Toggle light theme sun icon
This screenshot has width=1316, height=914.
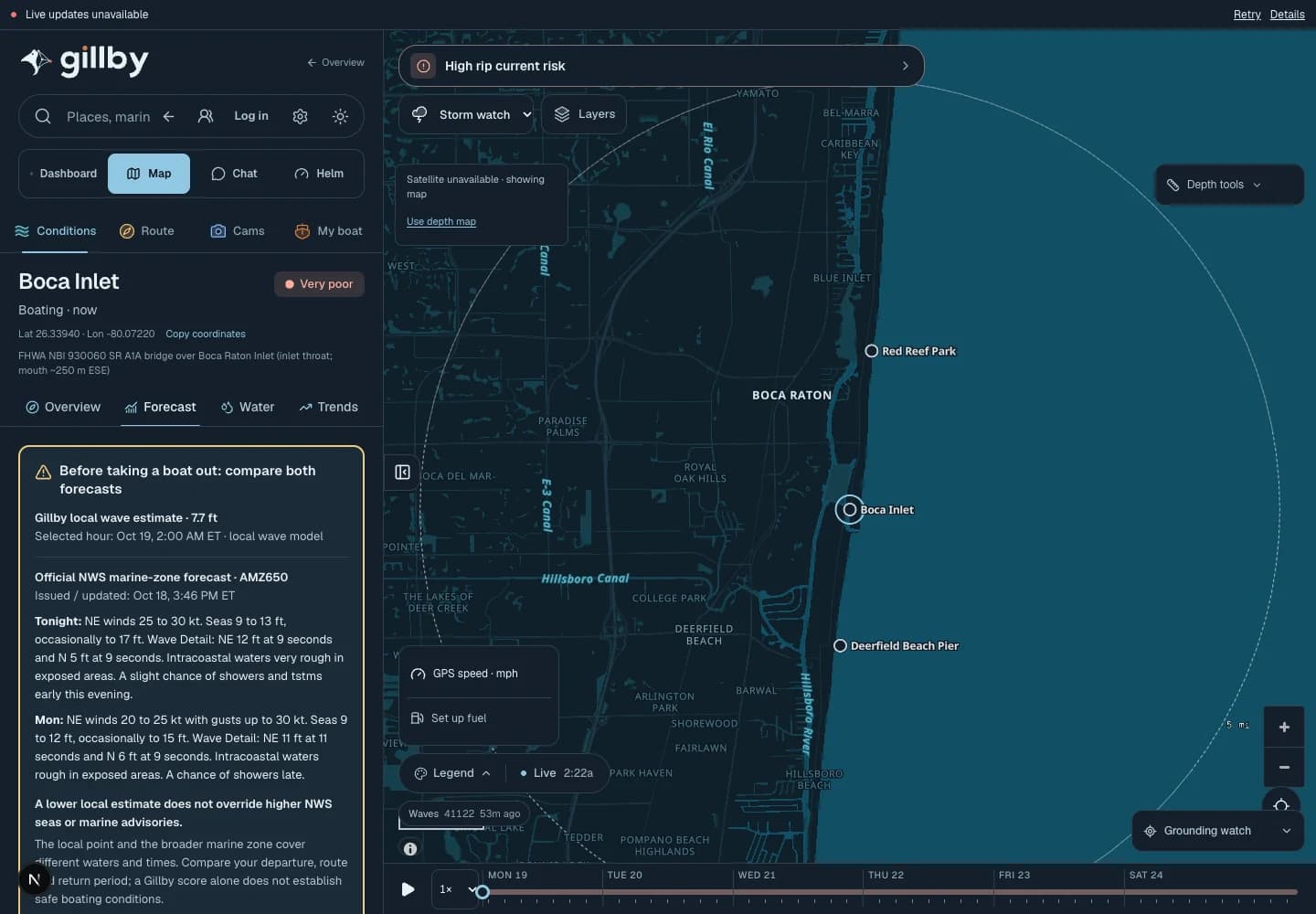(x=340, y=116)
